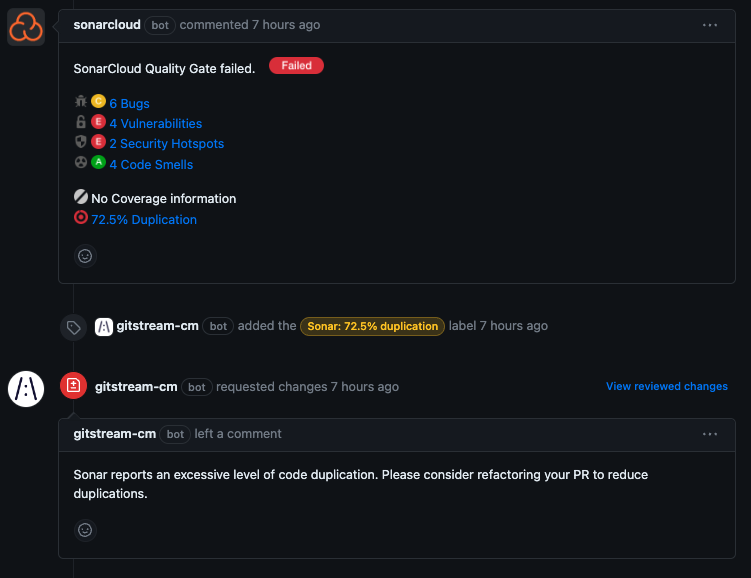Image resolution: width=751 pixels, height=578 pixels.
Task: Click the green A rating badge
Action: (98, 162)
